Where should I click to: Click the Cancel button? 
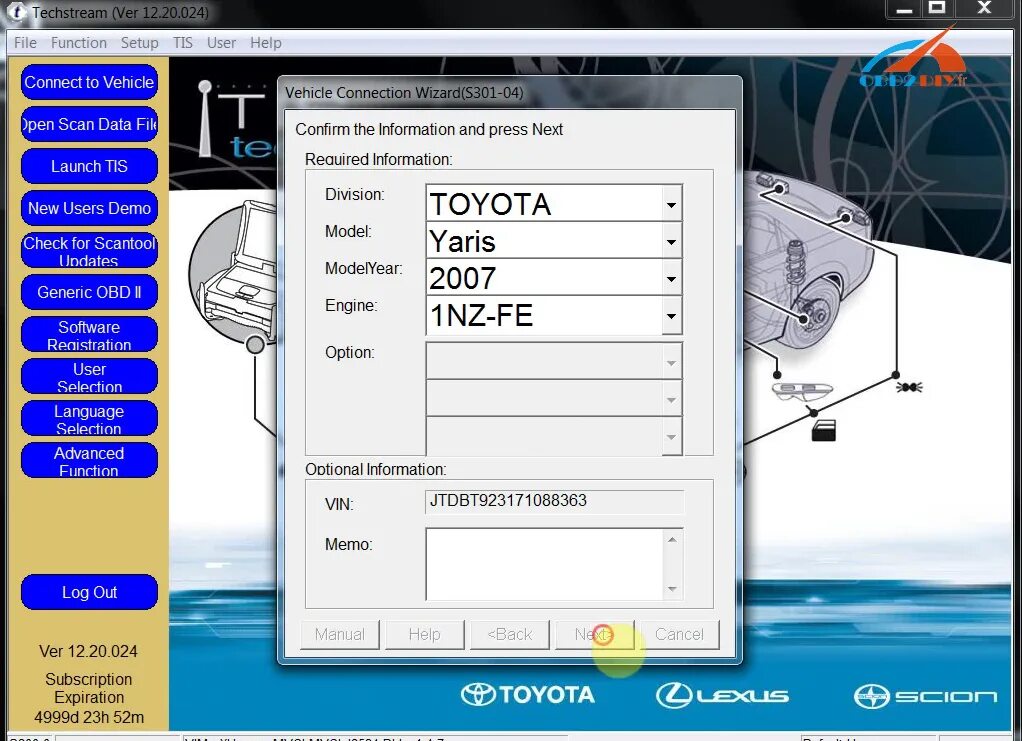coord(679,634)
